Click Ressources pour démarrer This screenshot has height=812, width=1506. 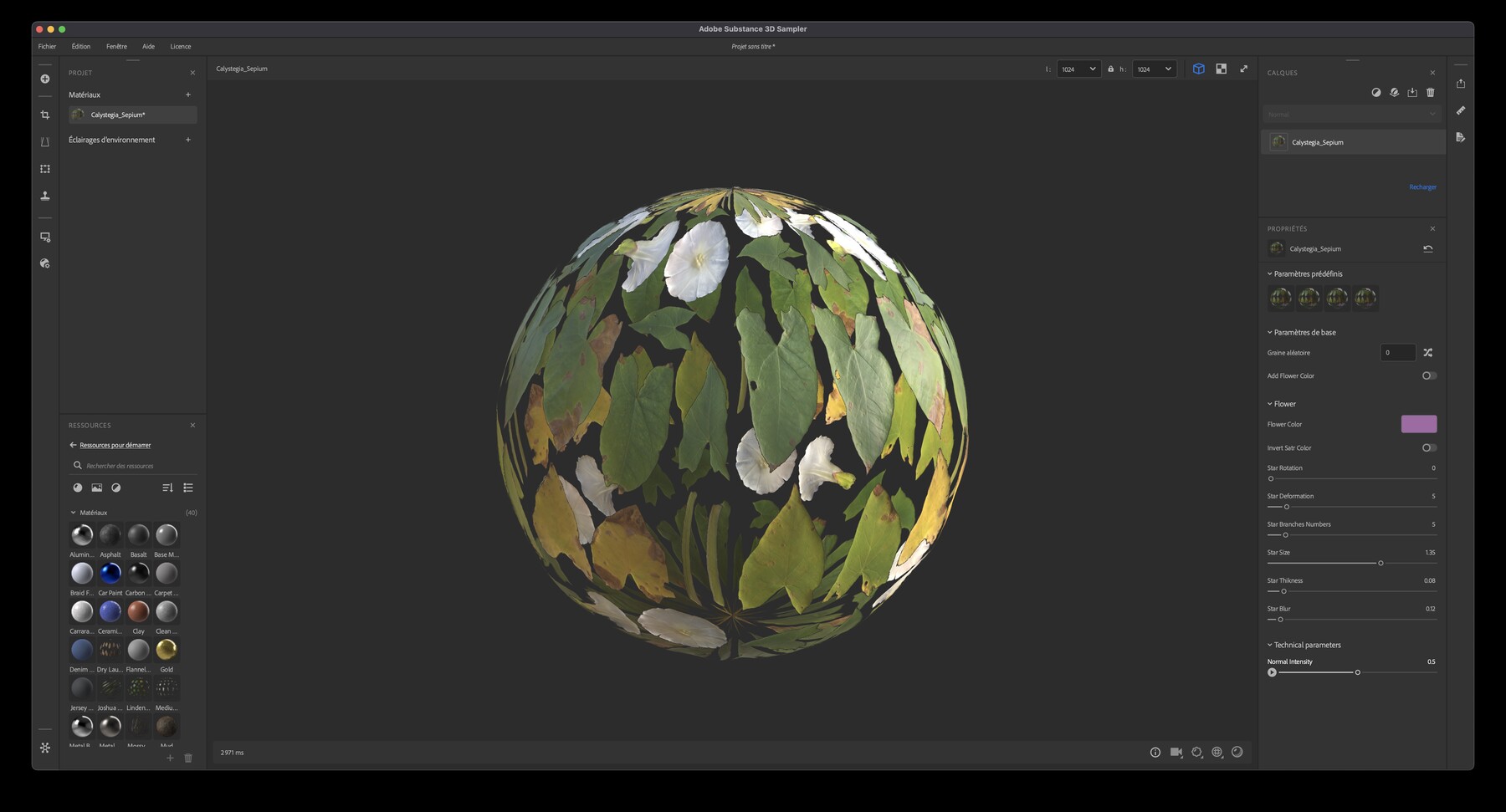point(114,445)
